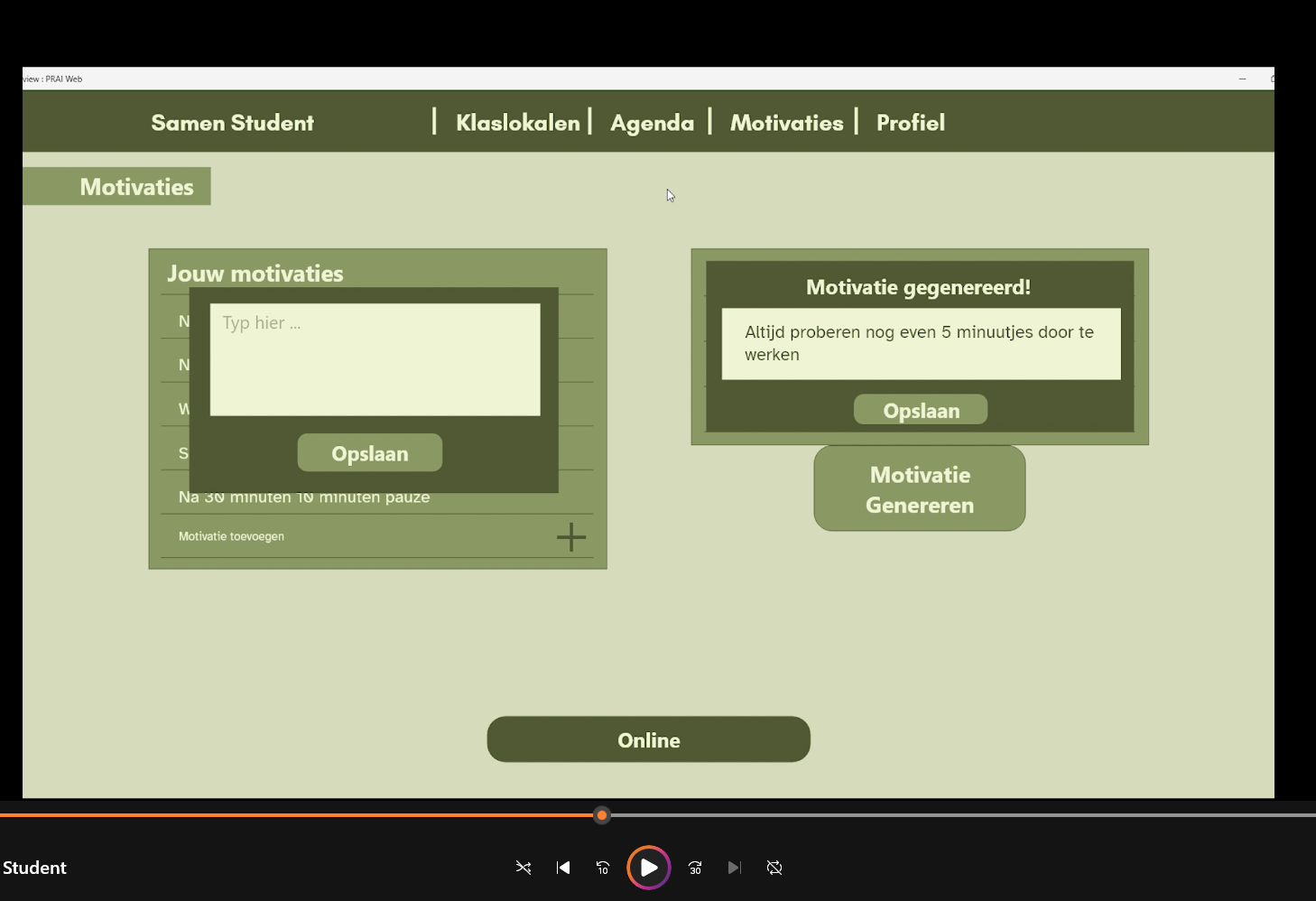Click the plus icon to add motivation

[x=570, y=537]
